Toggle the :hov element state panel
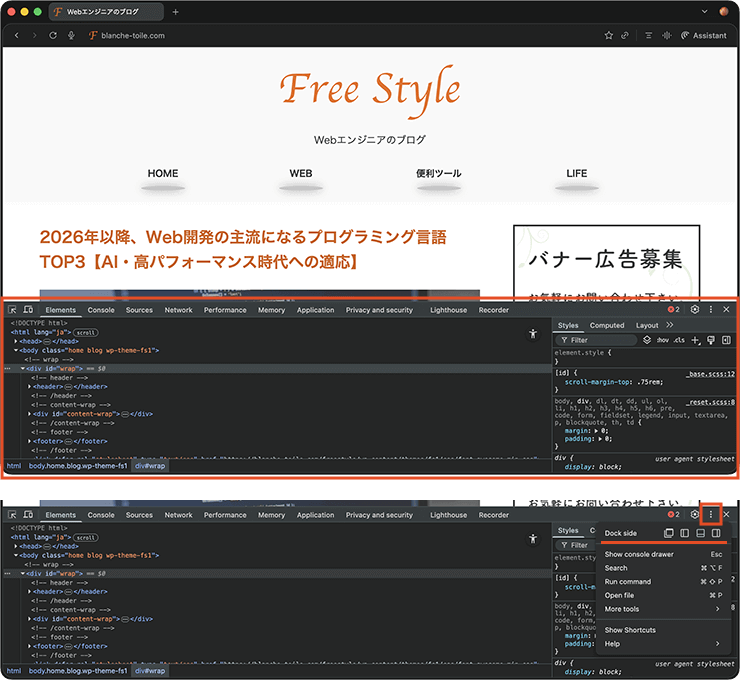740x680 pixels. pos(663,340)
